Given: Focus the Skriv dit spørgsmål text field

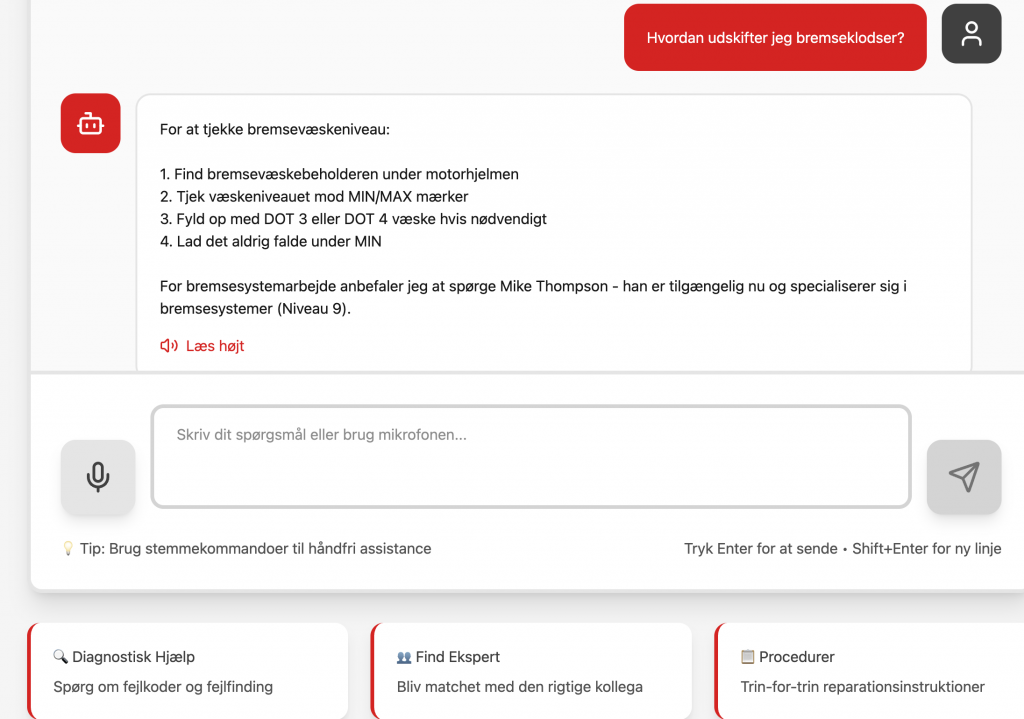Looking at the screenshot, I should pyautogui.click(x=530, y=456).
